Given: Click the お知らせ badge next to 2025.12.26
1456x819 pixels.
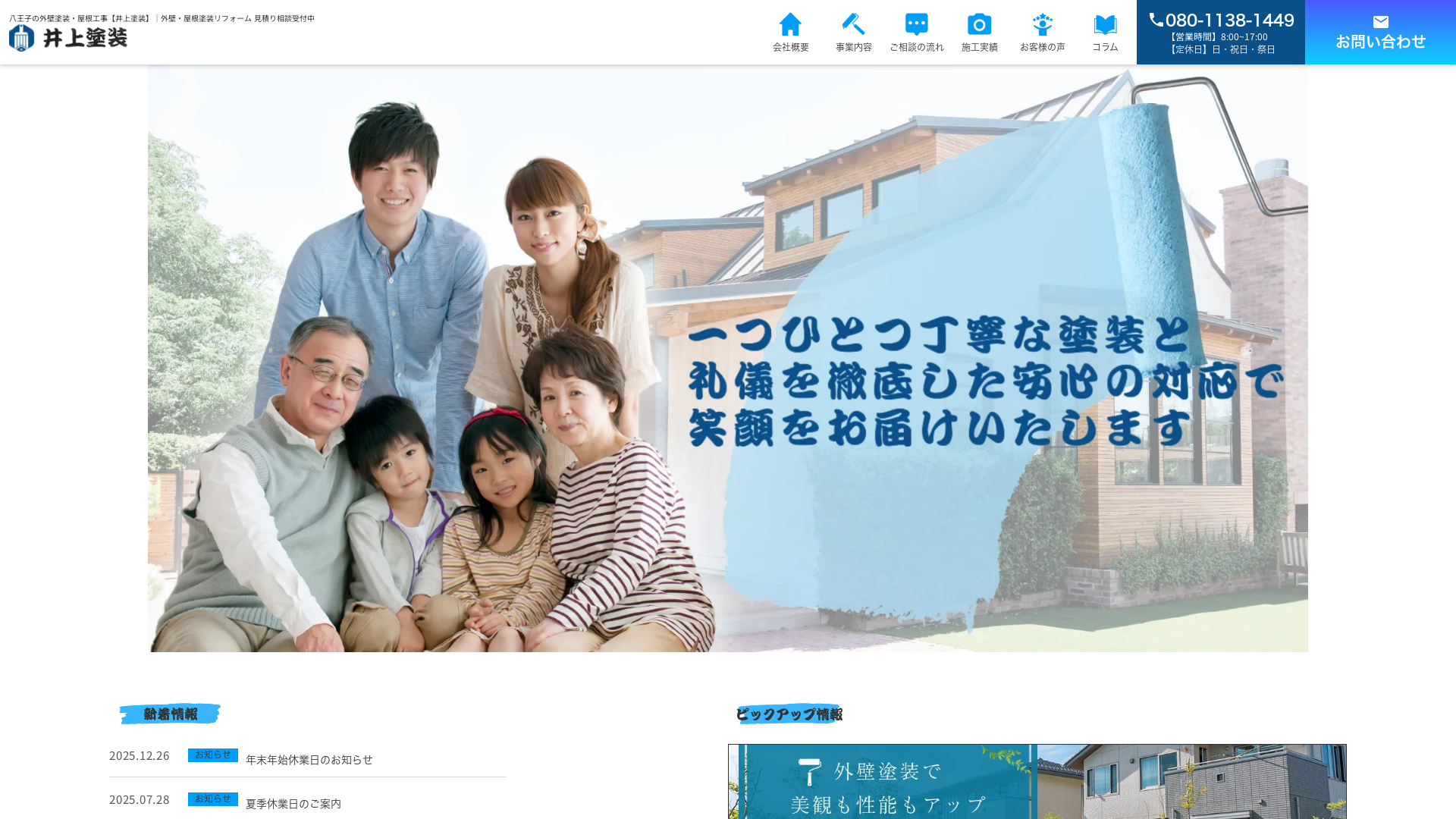Looking at the screenshot, I should coord(212,755).
